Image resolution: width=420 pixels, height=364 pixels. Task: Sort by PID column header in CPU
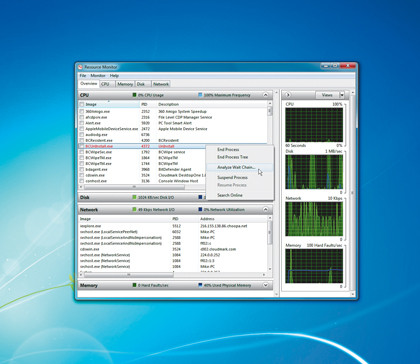click(144, 104)
